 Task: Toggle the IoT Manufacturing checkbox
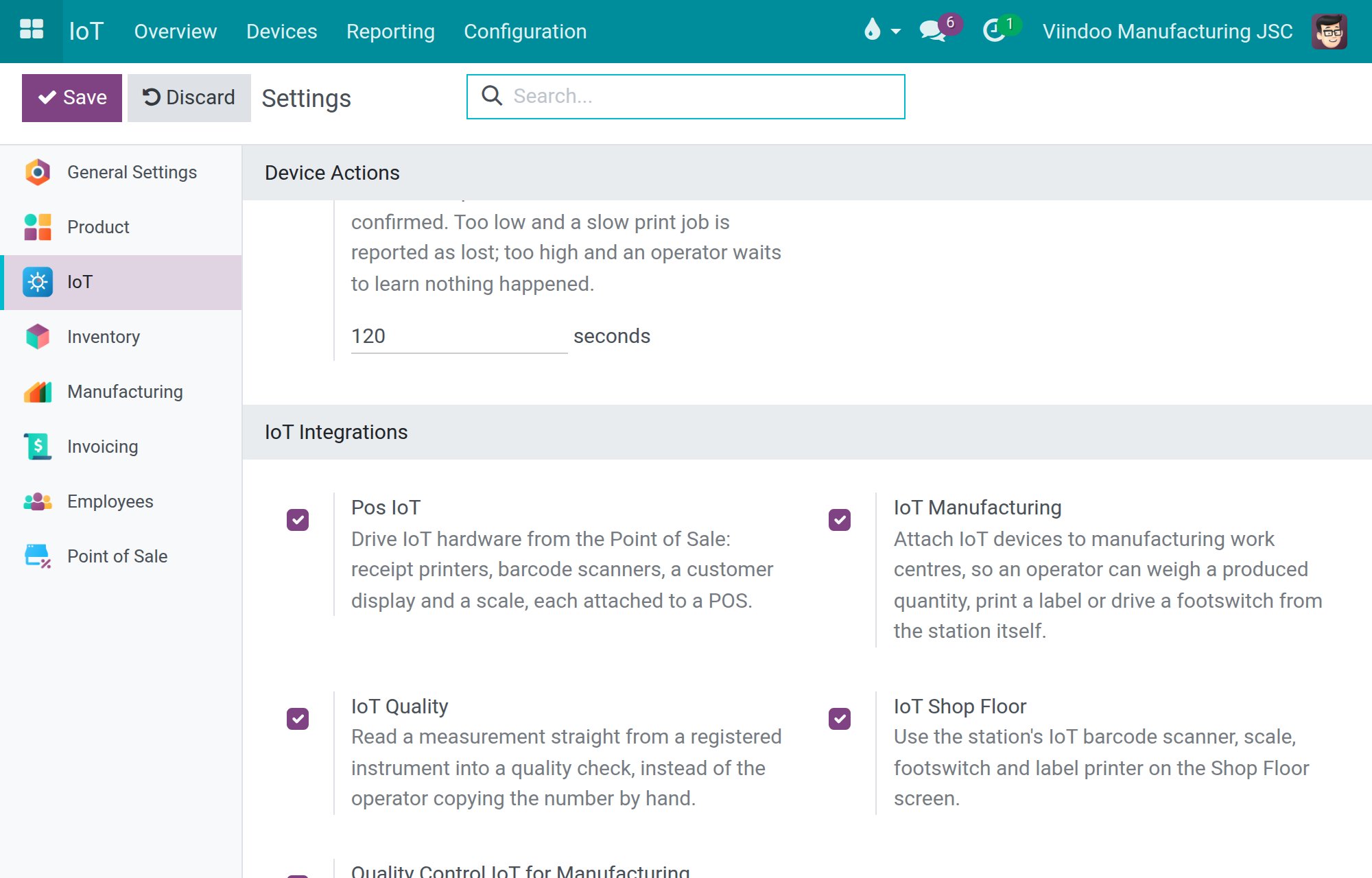840,520
